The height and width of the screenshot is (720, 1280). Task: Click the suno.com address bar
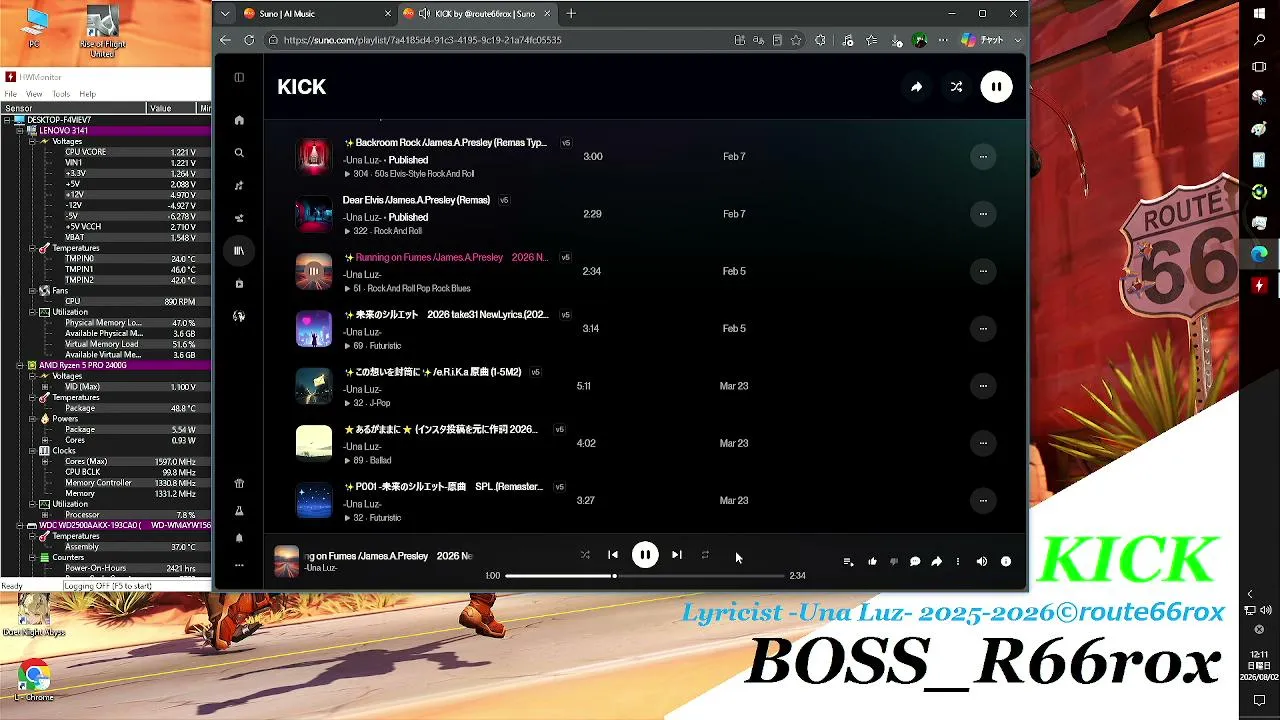(500, 40)
